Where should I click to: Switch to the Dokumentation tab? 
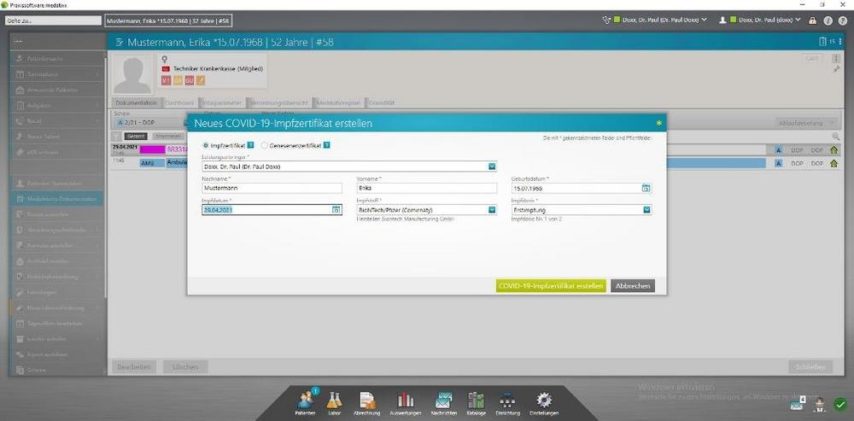[x=136, y=102]
